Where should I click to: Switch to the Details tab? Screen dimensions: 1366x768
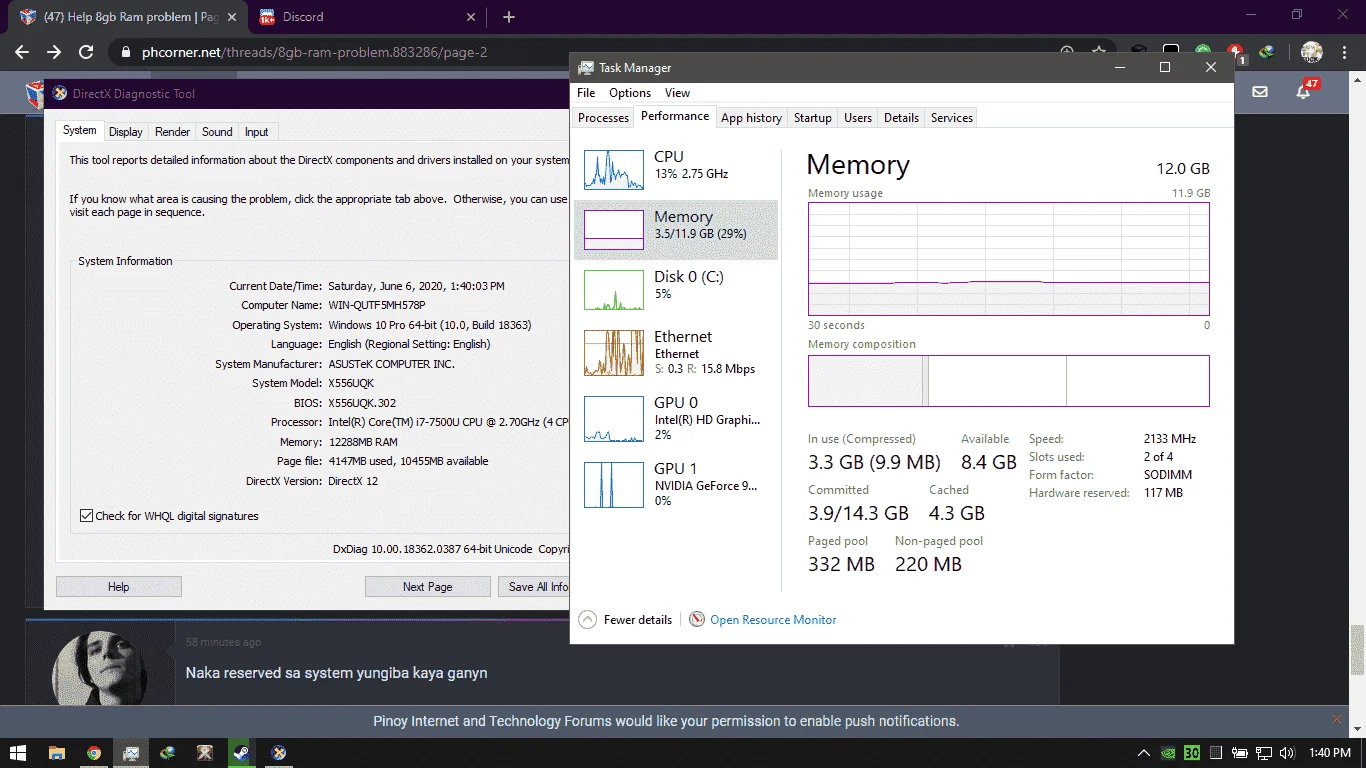tap(901, 118)
